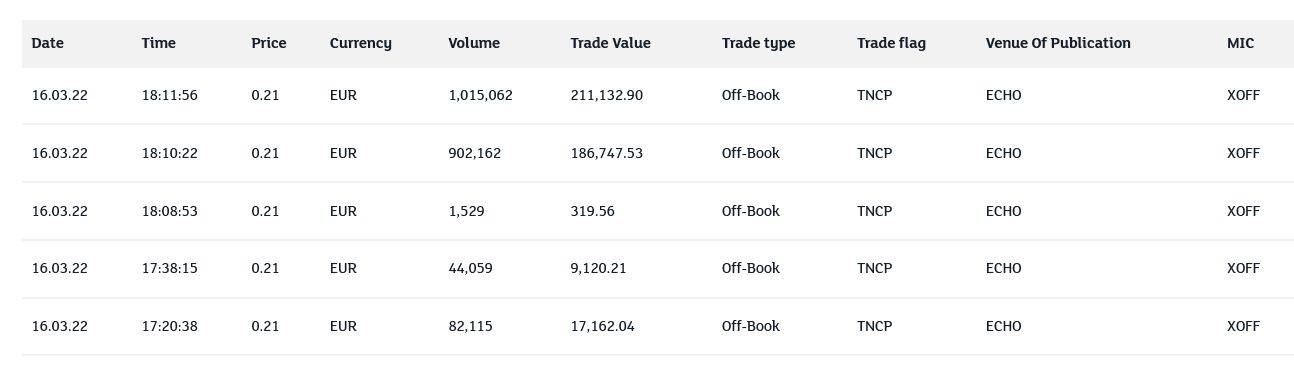Click the Date column header
This screenshot has width=1294, height=371.
(48, 43)
